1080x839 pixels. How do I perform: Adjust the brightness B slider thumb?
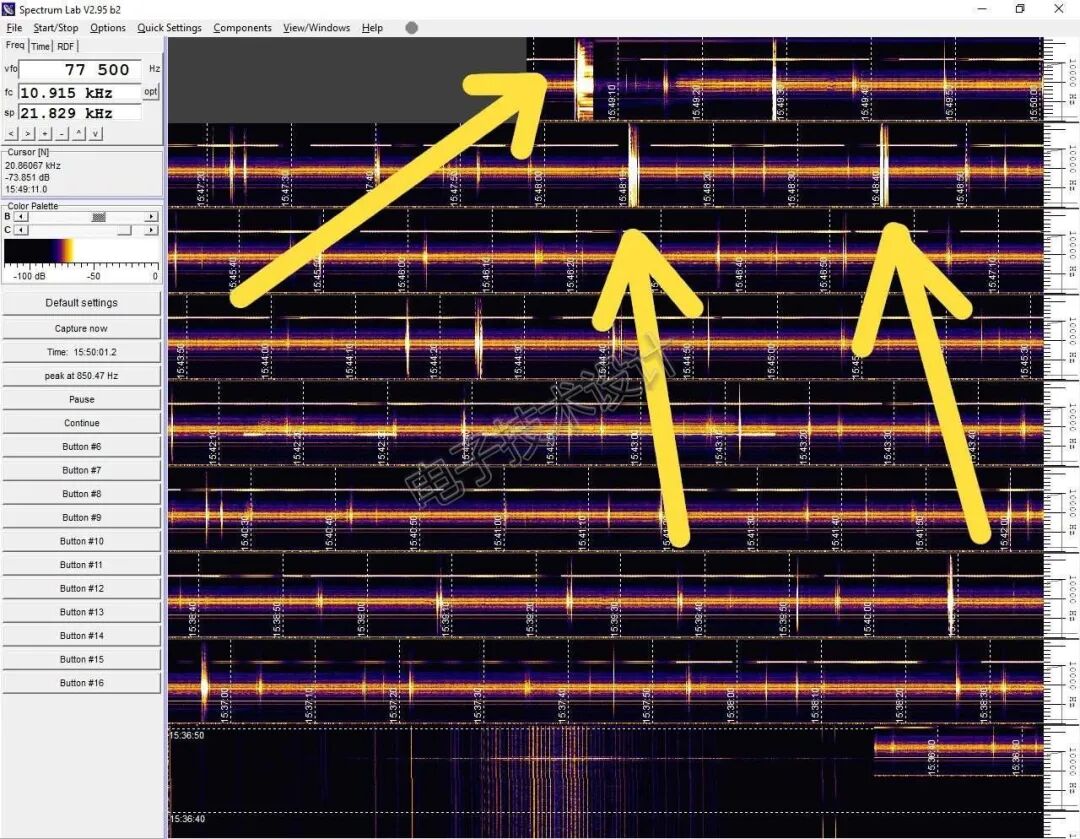pyautogui.click(x=98, y=217)
